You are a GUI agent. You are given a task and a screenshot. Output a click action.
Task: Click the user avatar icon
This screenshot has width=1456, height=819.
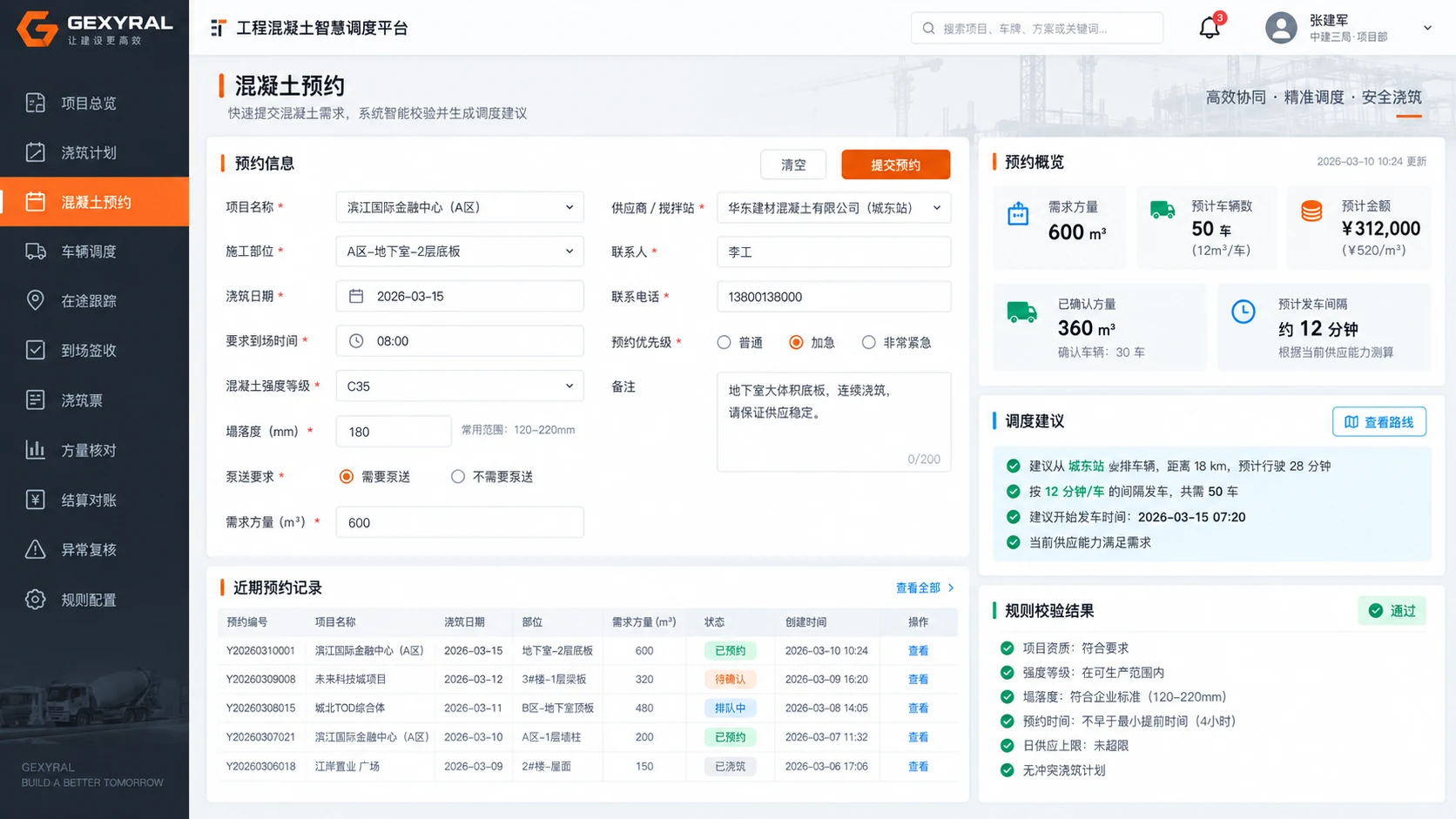click(1280, 28)
